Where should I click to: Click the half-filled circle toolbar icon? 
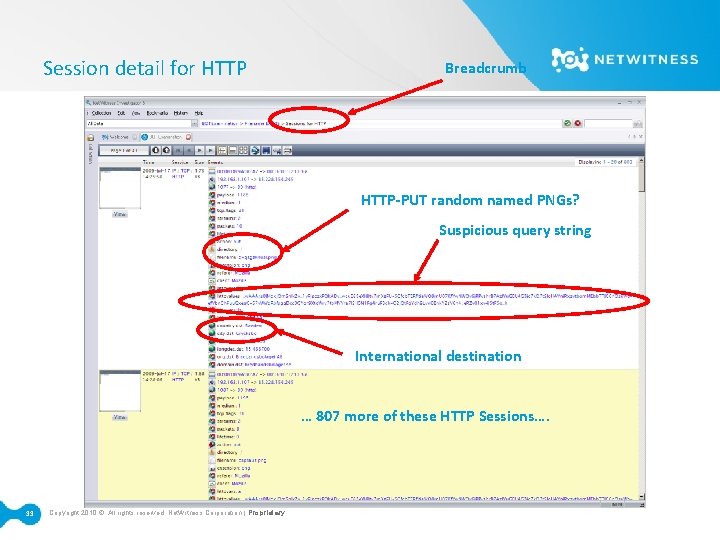[x=156, y=150]
